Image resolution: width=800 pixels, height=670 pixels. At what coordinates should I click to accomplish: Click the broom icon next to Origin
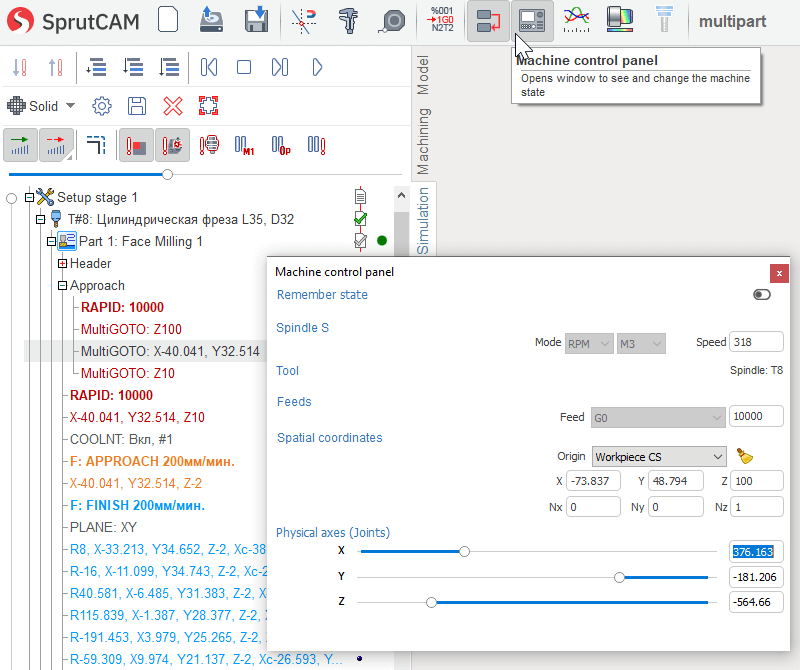point(744,456)
